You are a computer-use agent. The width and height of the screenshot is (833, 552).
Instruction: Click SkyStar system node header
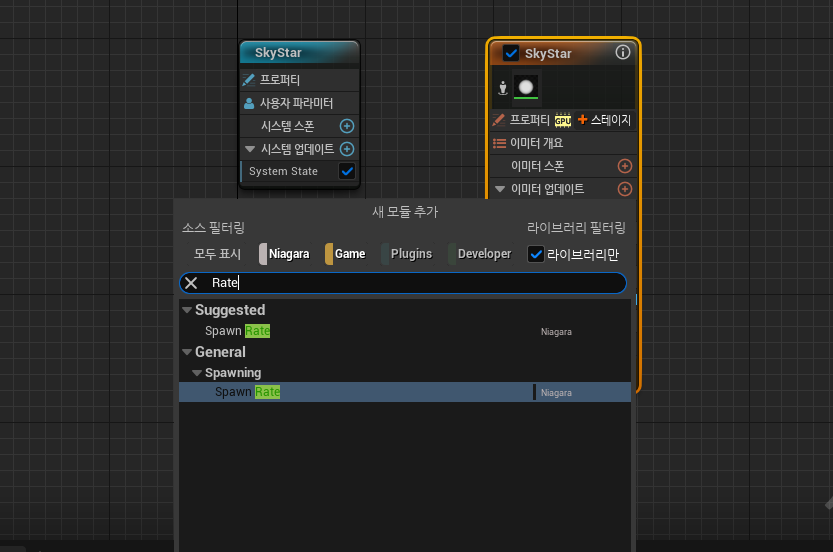point(300,53)
